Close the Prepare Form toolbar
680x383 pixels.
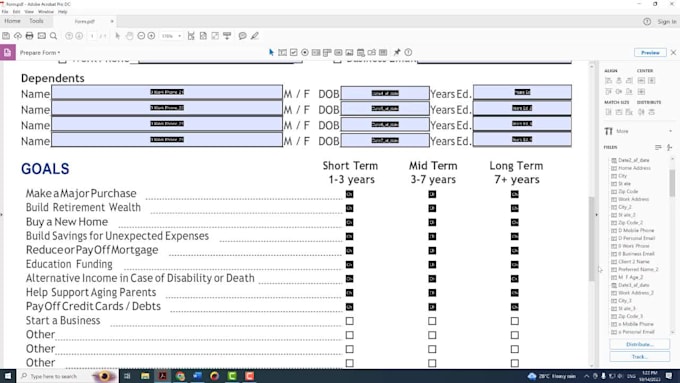[x=673, y=52]
